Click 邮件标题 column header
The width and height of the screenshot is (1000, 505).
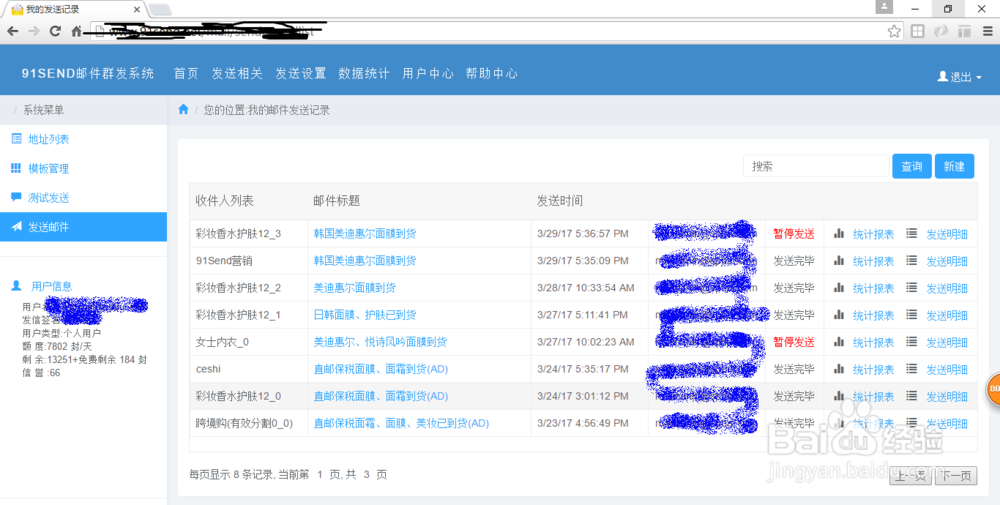pyautogui.click(x=337, y=201)
